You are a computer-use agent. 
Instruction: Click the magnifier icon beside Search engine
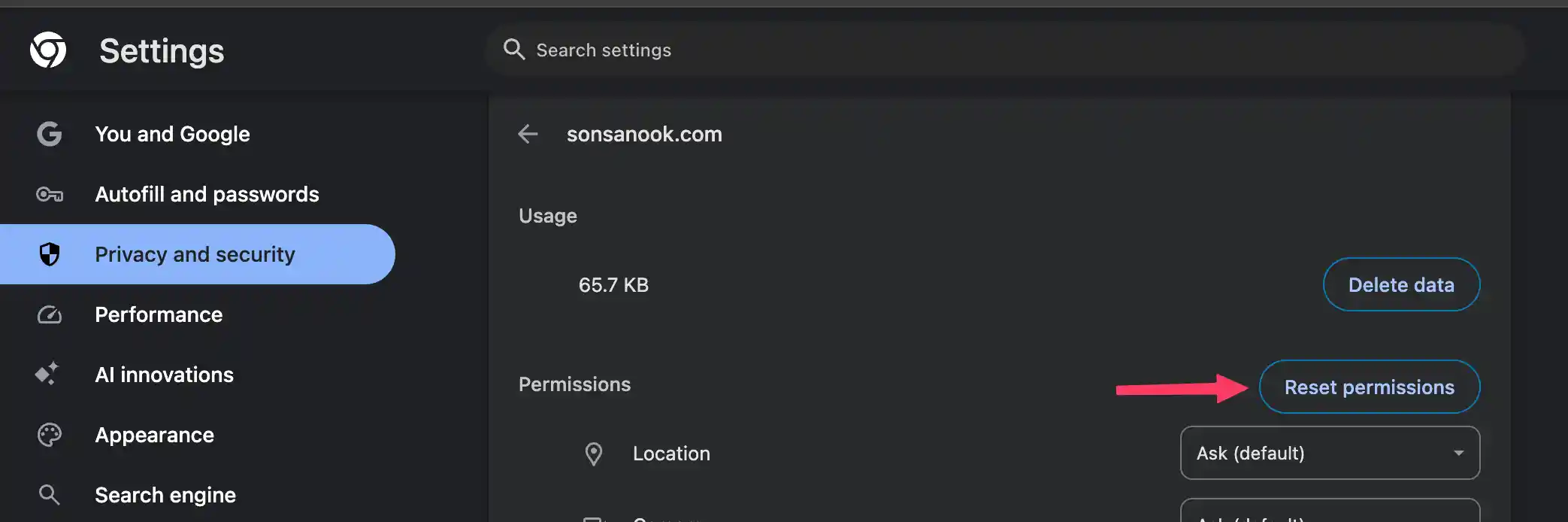click(50, 495)
